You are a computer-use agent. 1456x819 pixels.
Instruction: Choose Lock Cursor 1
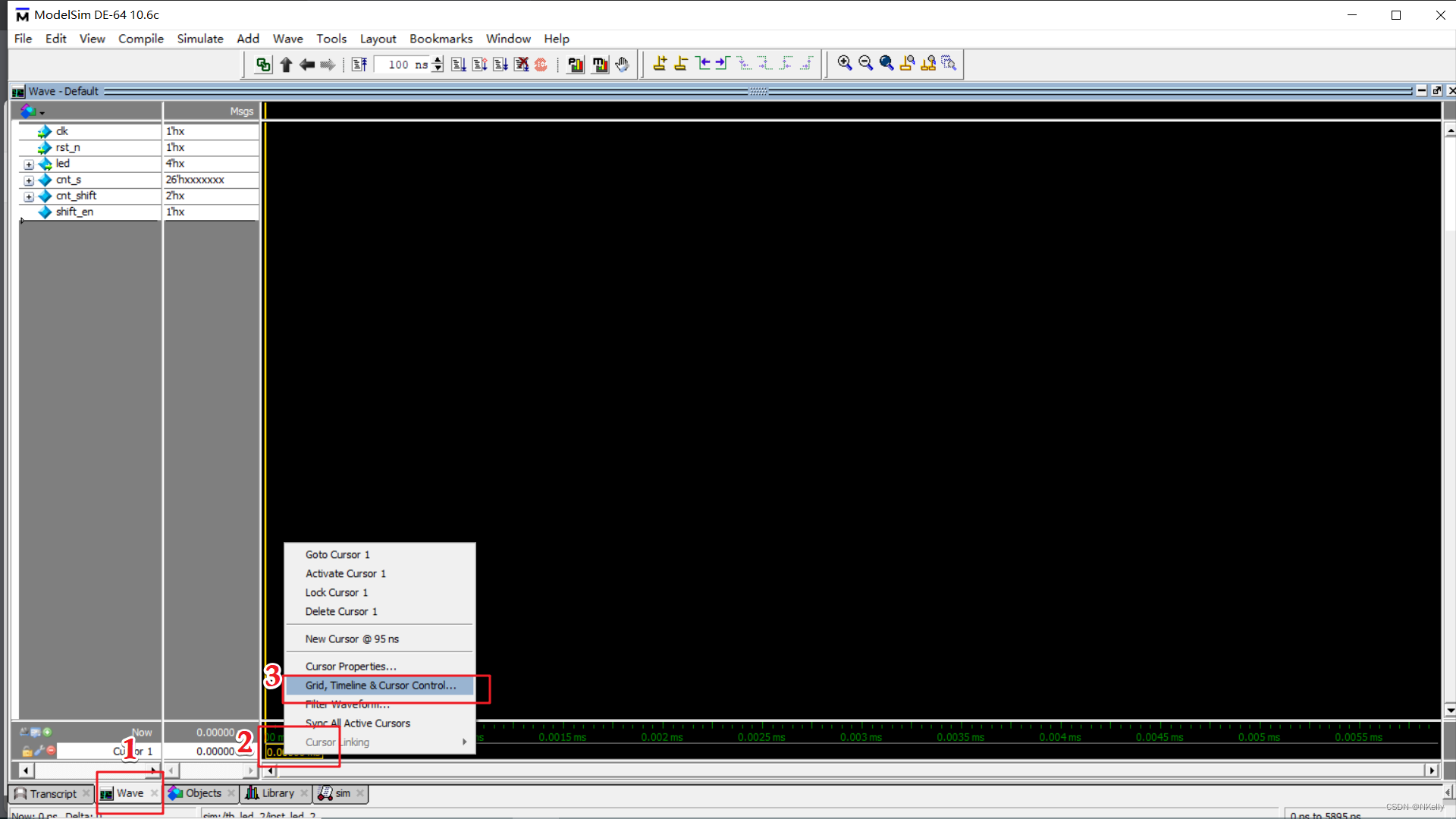point(380,592)
